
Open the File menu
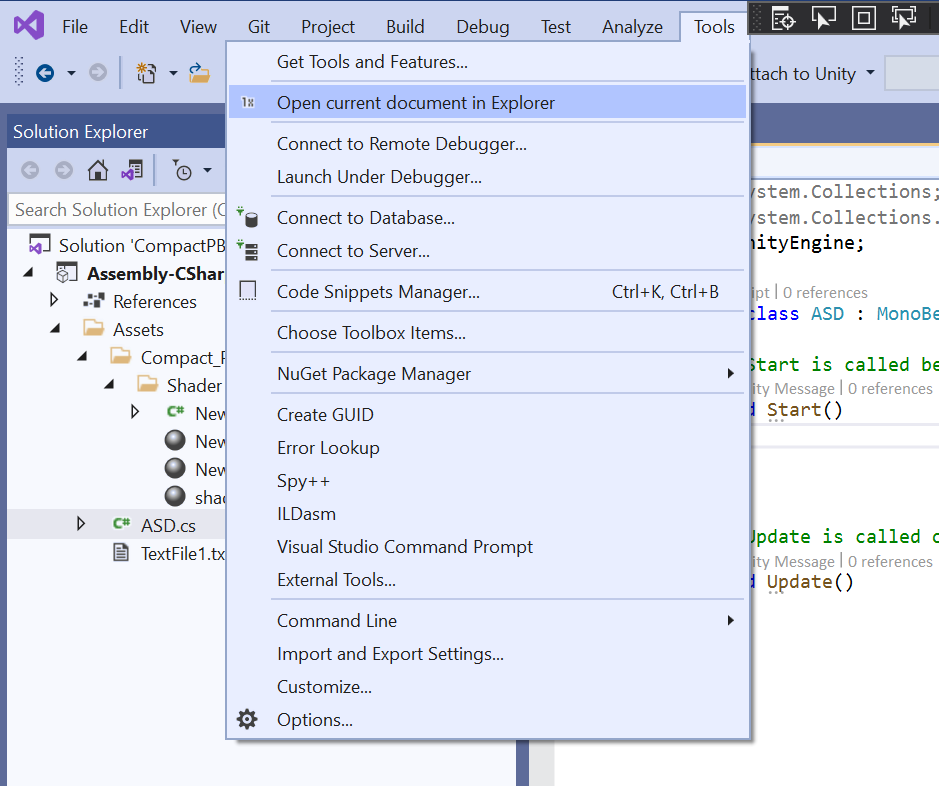point(75,27)
